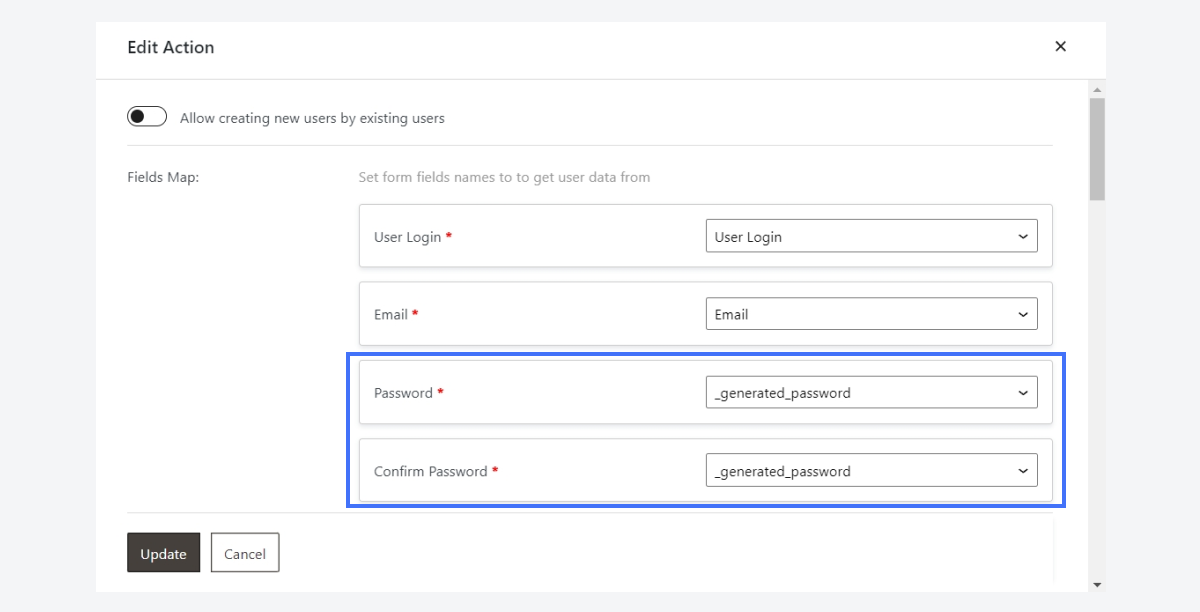This screenshot has height=612, width=1200.
Task: Click the "Confirm Password" row label
Action: [x=430, y=471]
